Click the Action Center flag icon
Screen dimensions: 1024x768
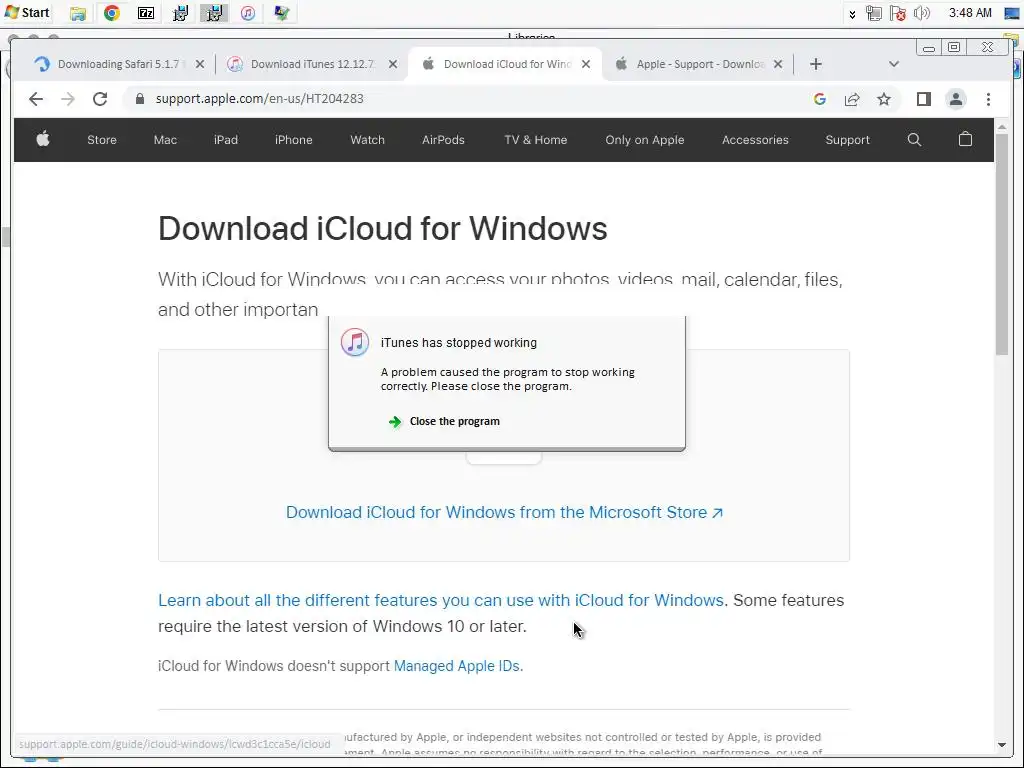point(898,13)
